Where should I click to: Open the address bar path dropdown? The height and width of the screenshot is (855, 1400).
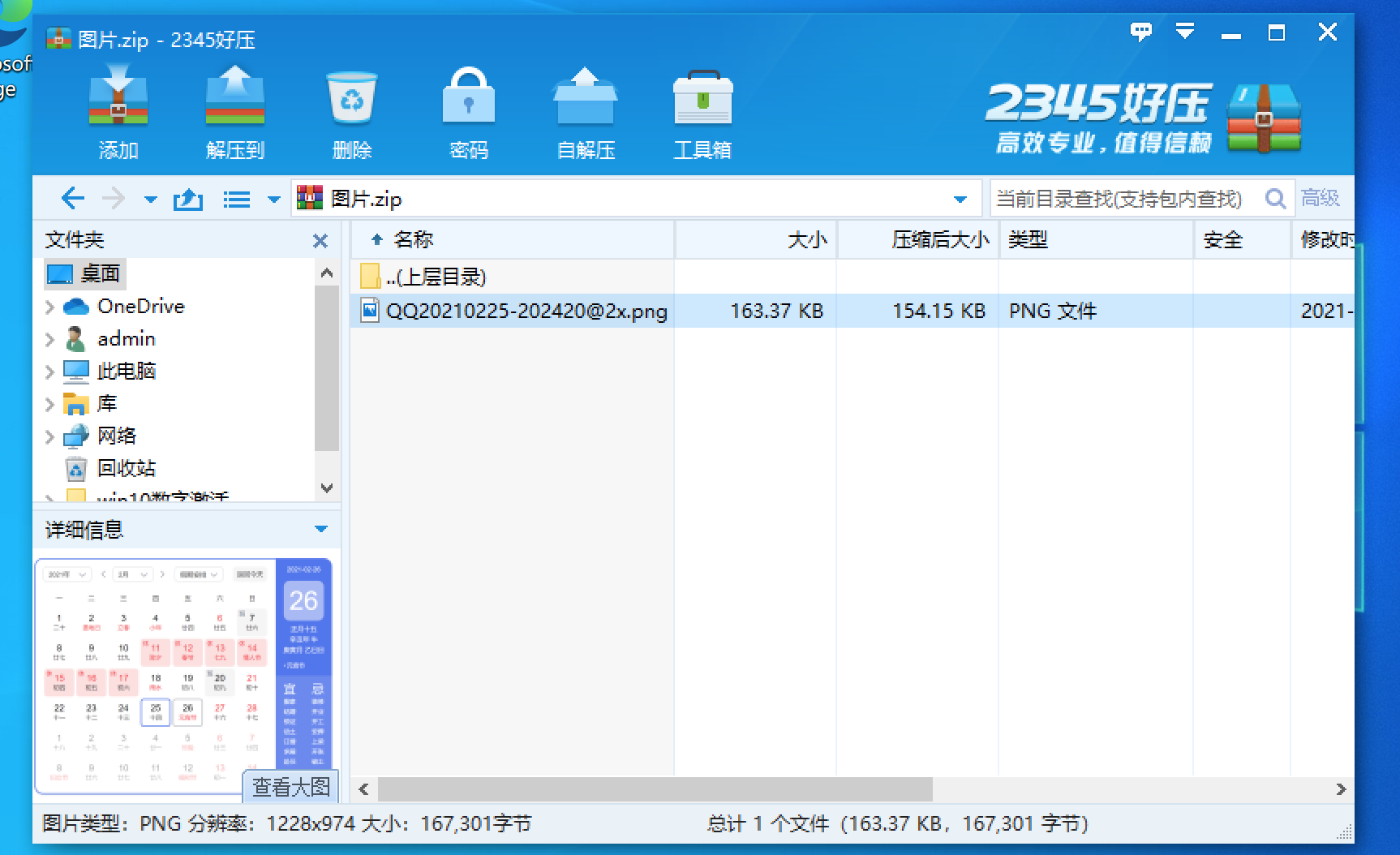coord(960,200)
